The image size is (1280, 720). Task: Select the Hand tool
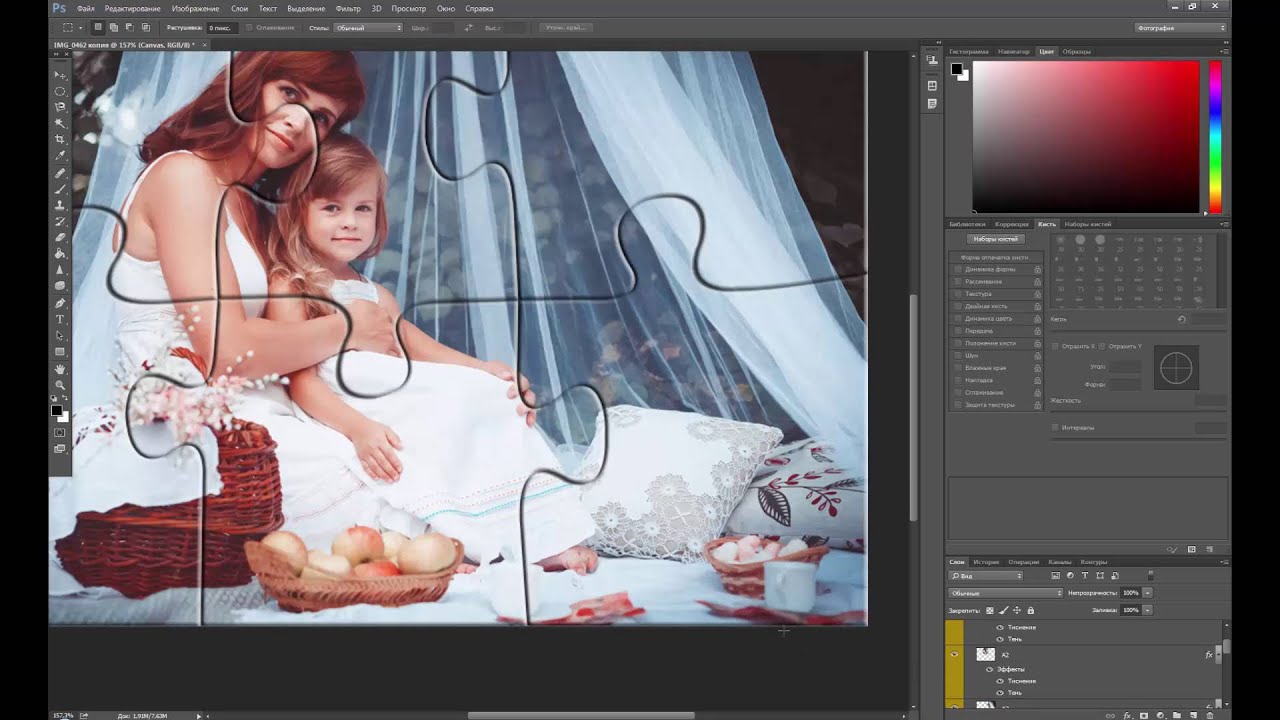tap(60, 369)
